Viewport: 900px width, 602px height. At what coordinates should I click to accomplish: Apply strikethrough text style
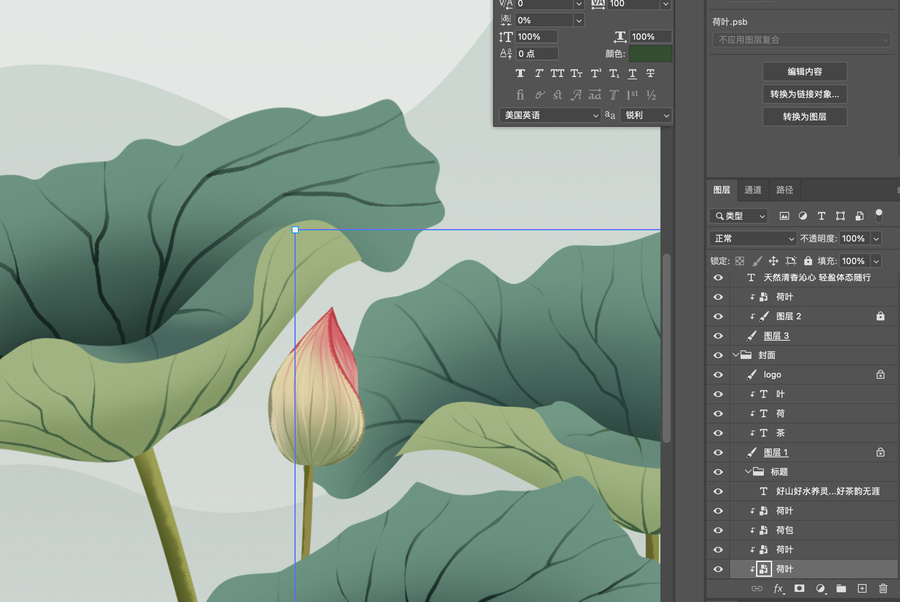[650, 73]
